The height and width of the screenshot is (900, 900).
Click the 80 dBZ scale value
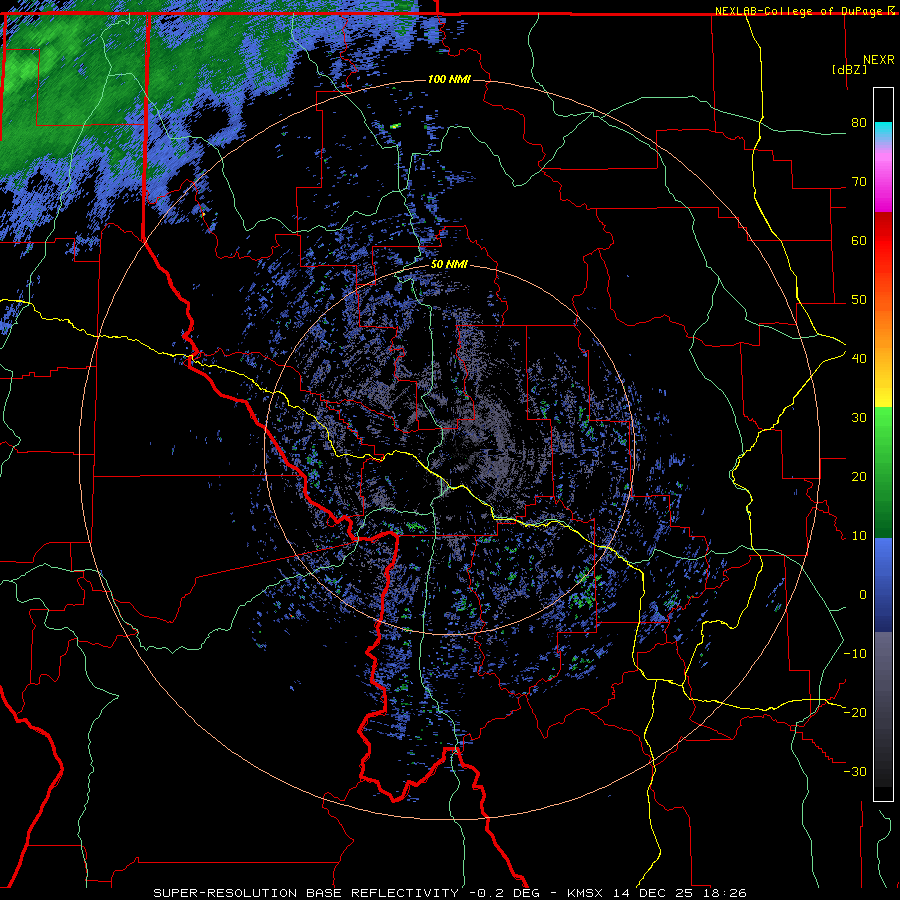[859, 123]
